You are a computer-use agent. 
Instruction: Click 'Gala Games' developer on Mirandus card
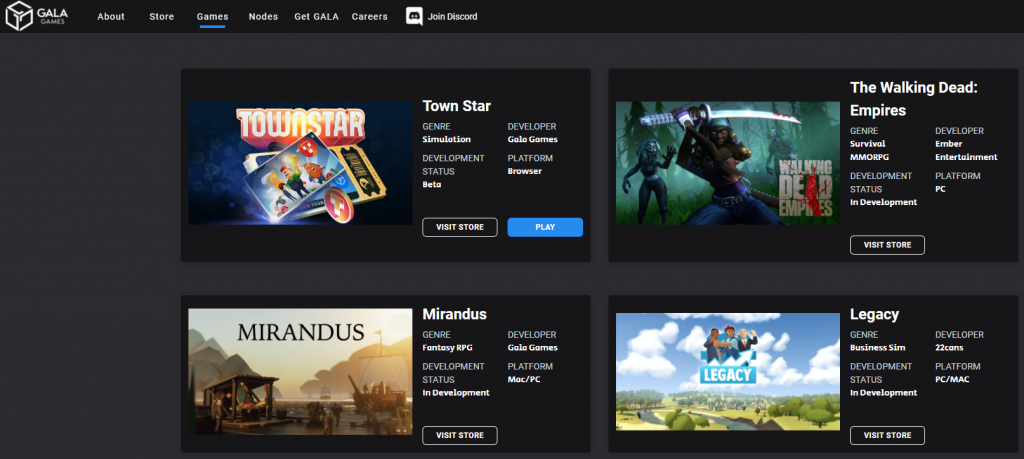(533, 347)
